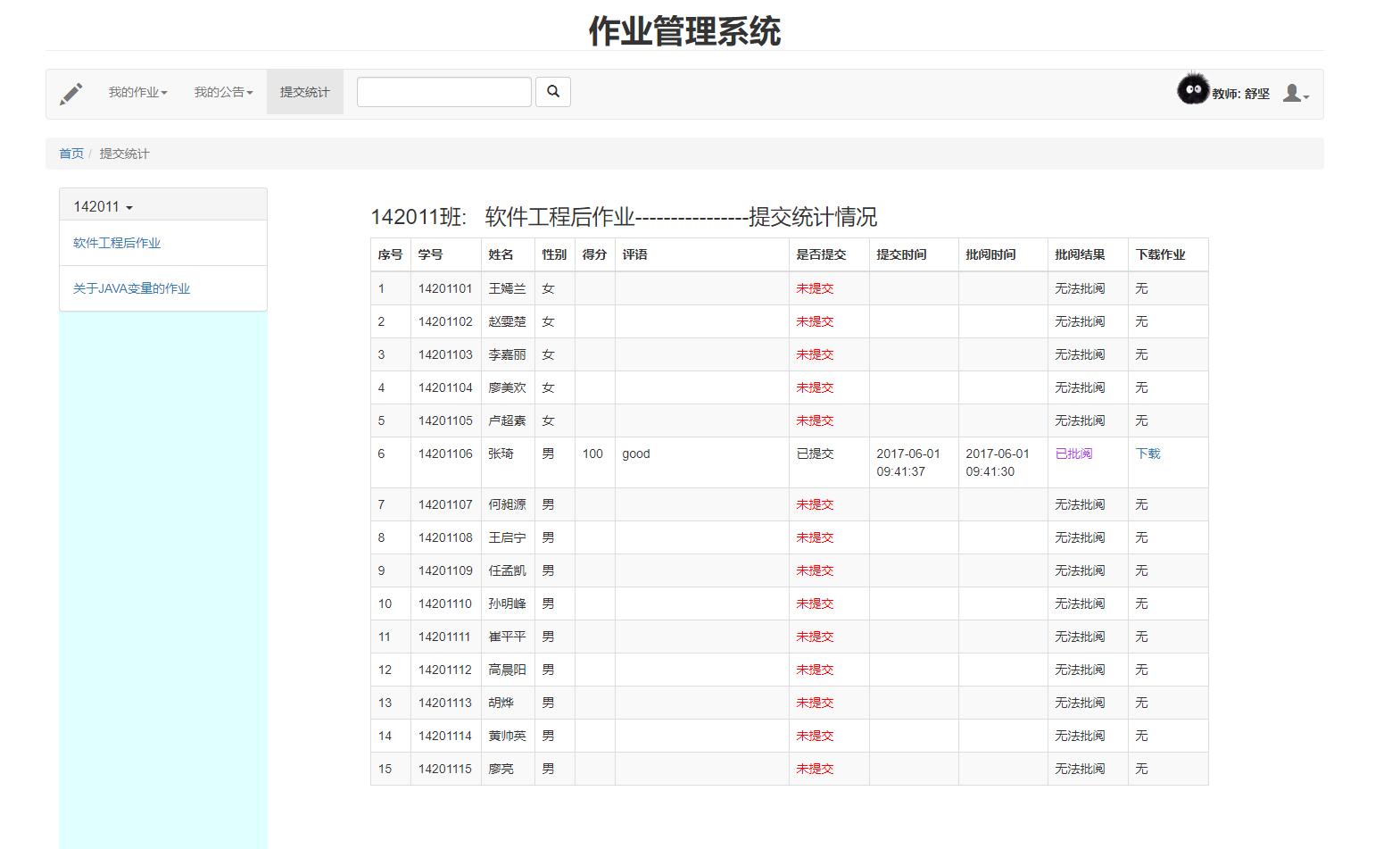Click the pencil logo icon in navbar
Image resolution: width=1400 pixels, height=849 pixels.
(x=71, y=93)
